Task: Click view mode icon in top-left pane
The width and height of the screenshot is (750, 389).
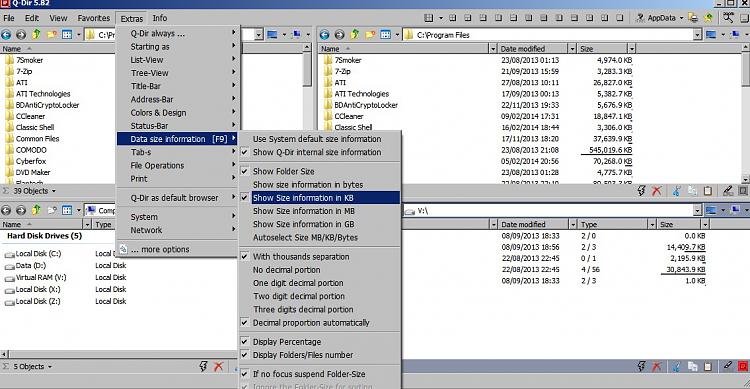Action: (x=67, y=34)
